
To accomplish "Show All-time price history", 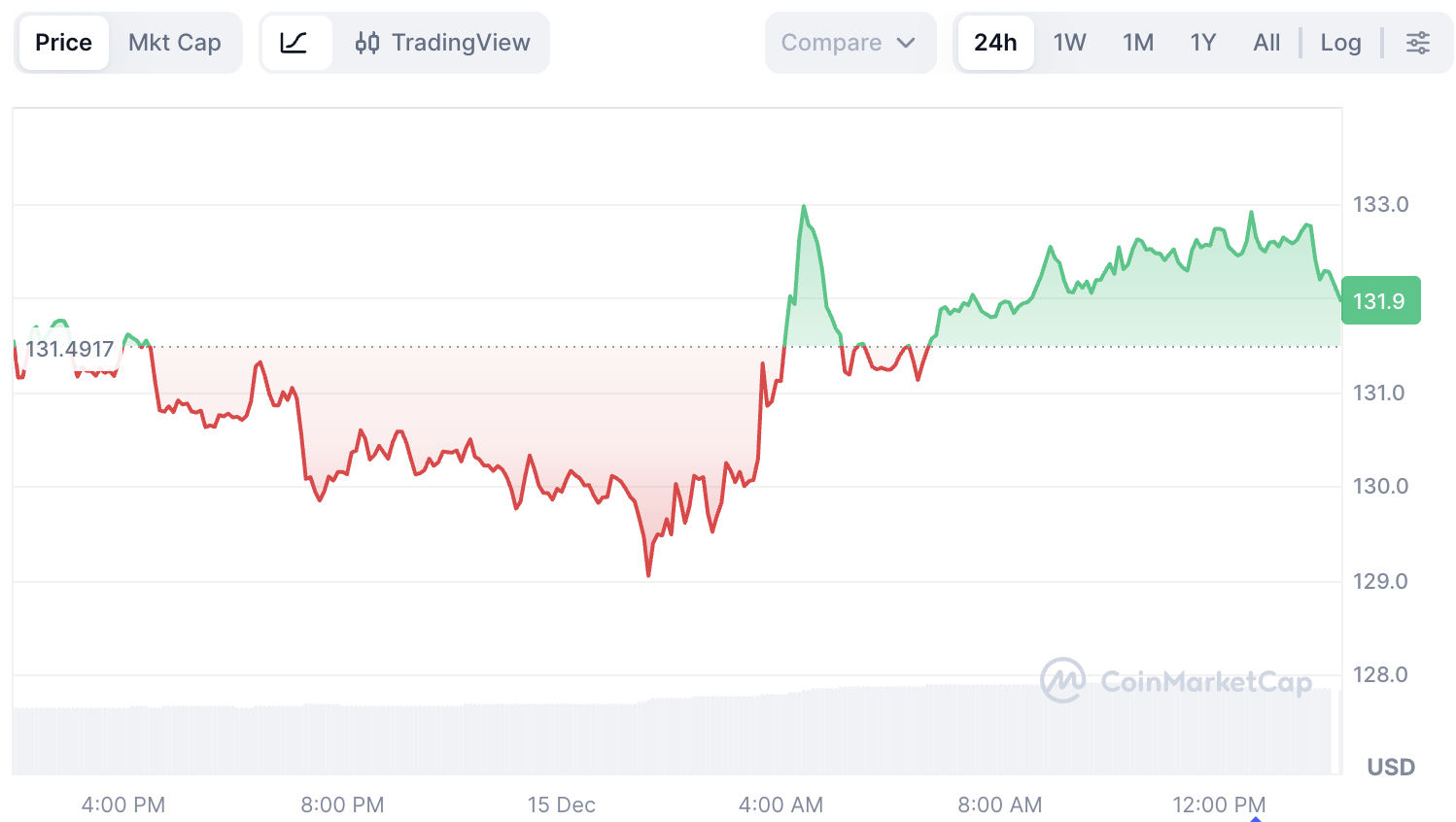I will (1266, 43).
